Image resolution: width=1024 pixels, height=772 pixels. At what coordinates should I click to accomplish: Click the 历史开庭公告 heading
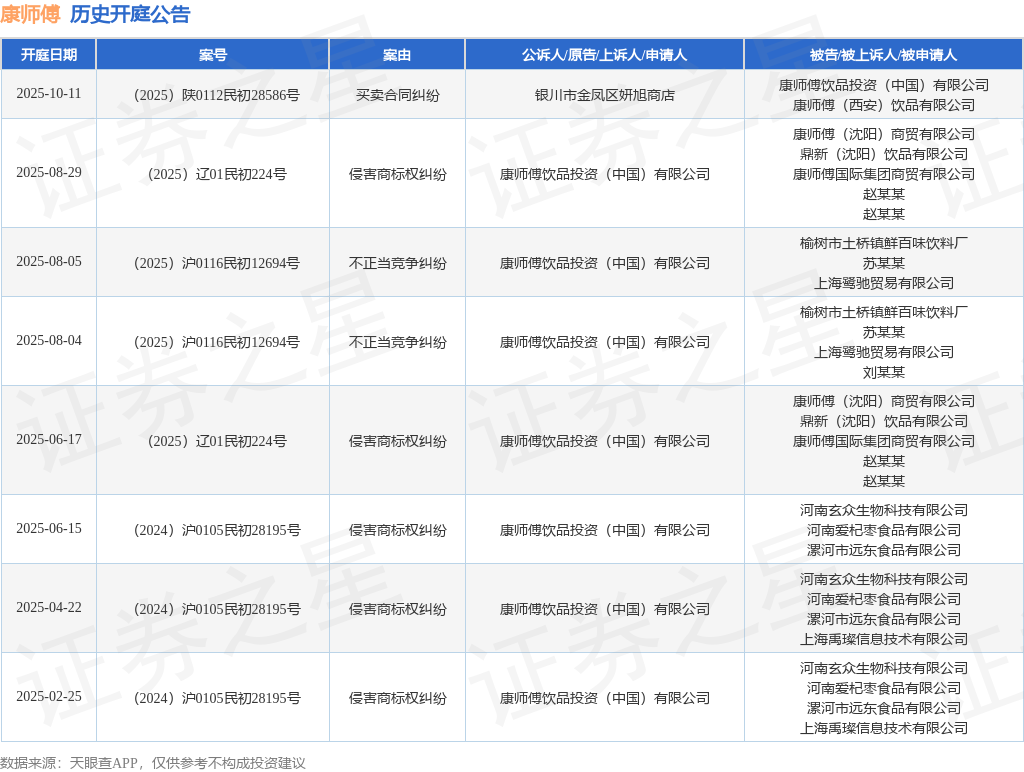tap(130, 14)
